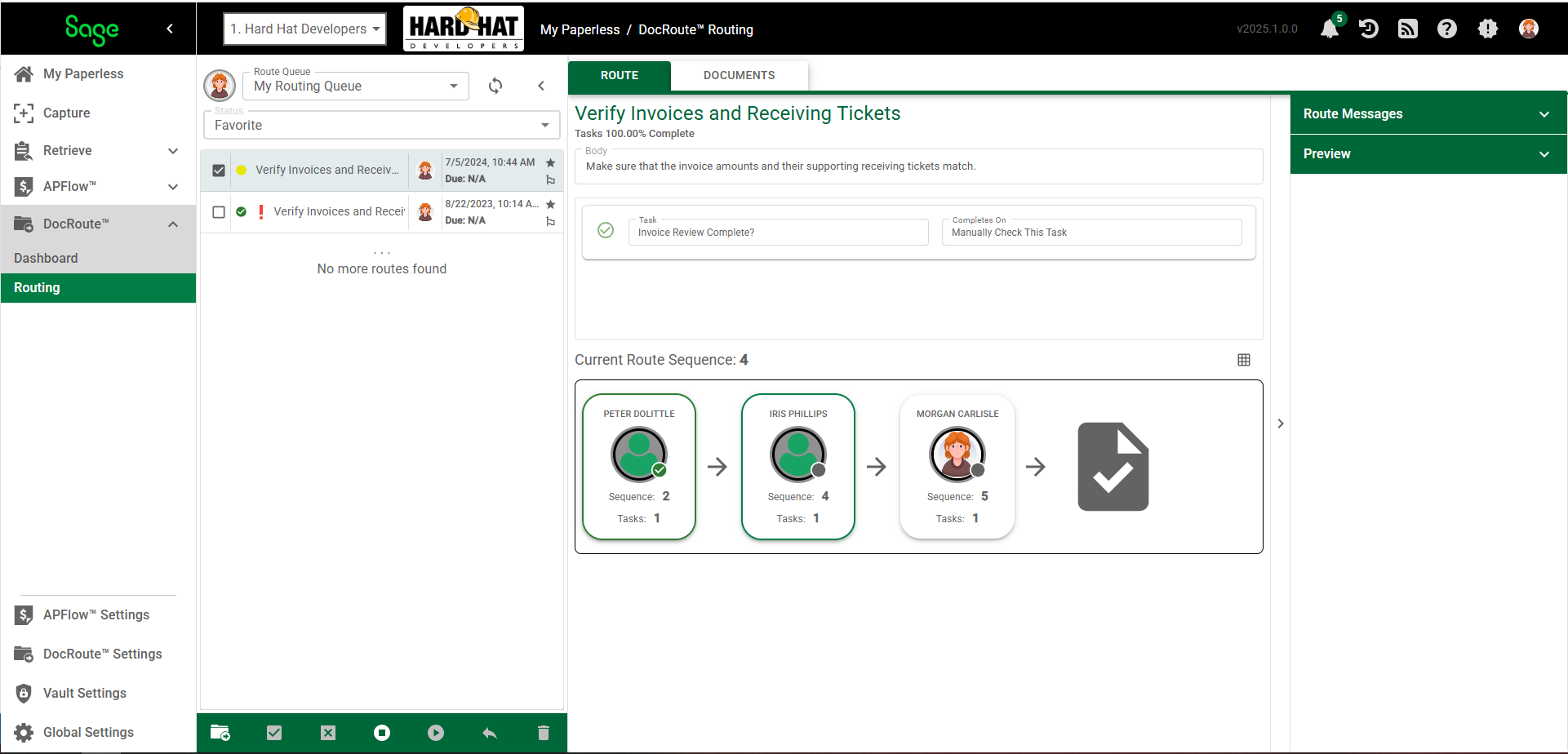Expand the Route Messages panel
Image resolution: width=1568 pixels, height=754 pixels.
[1428, 113]
